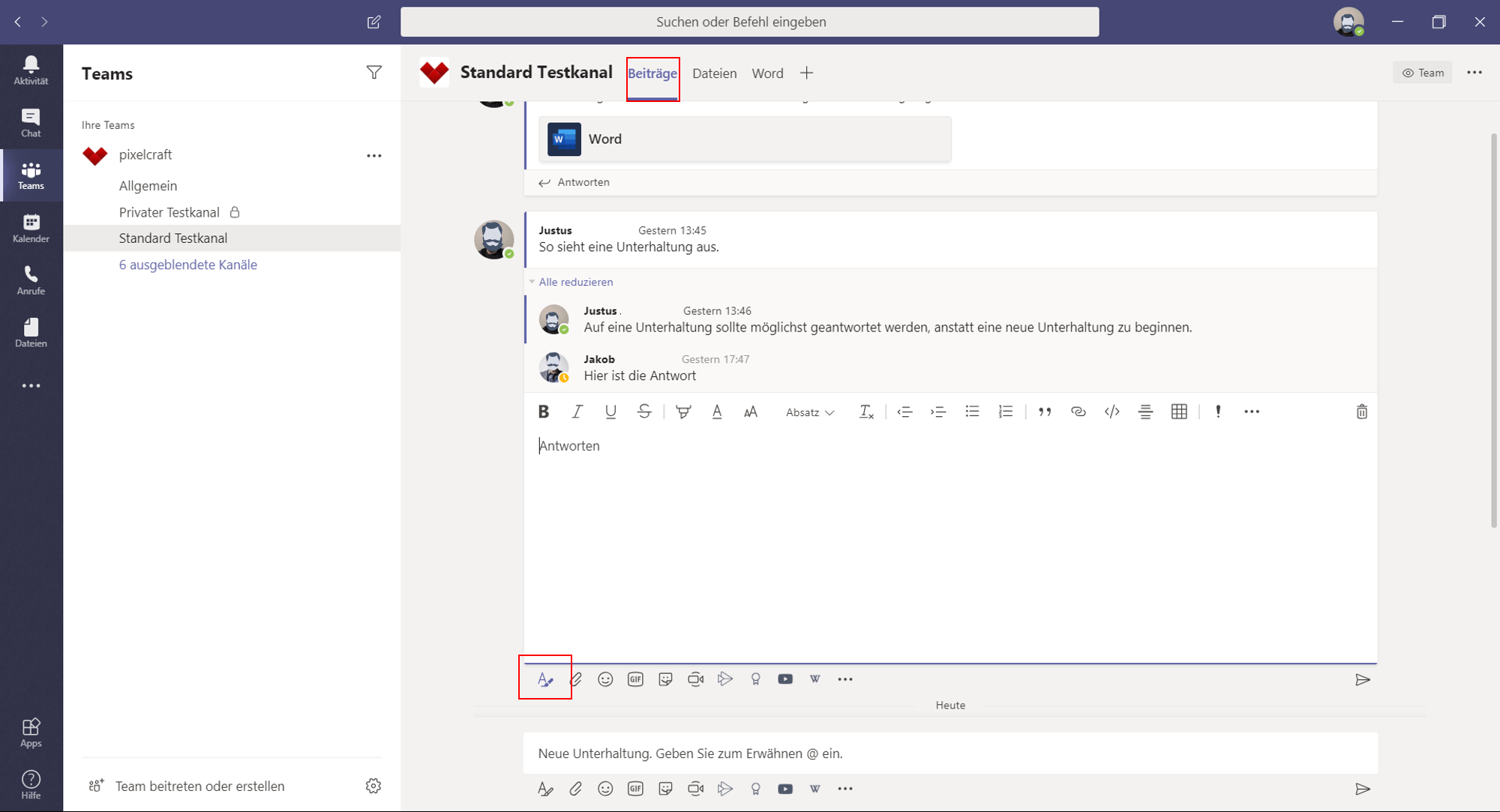Apply italic formatting in reply editor

click(577, 412)
